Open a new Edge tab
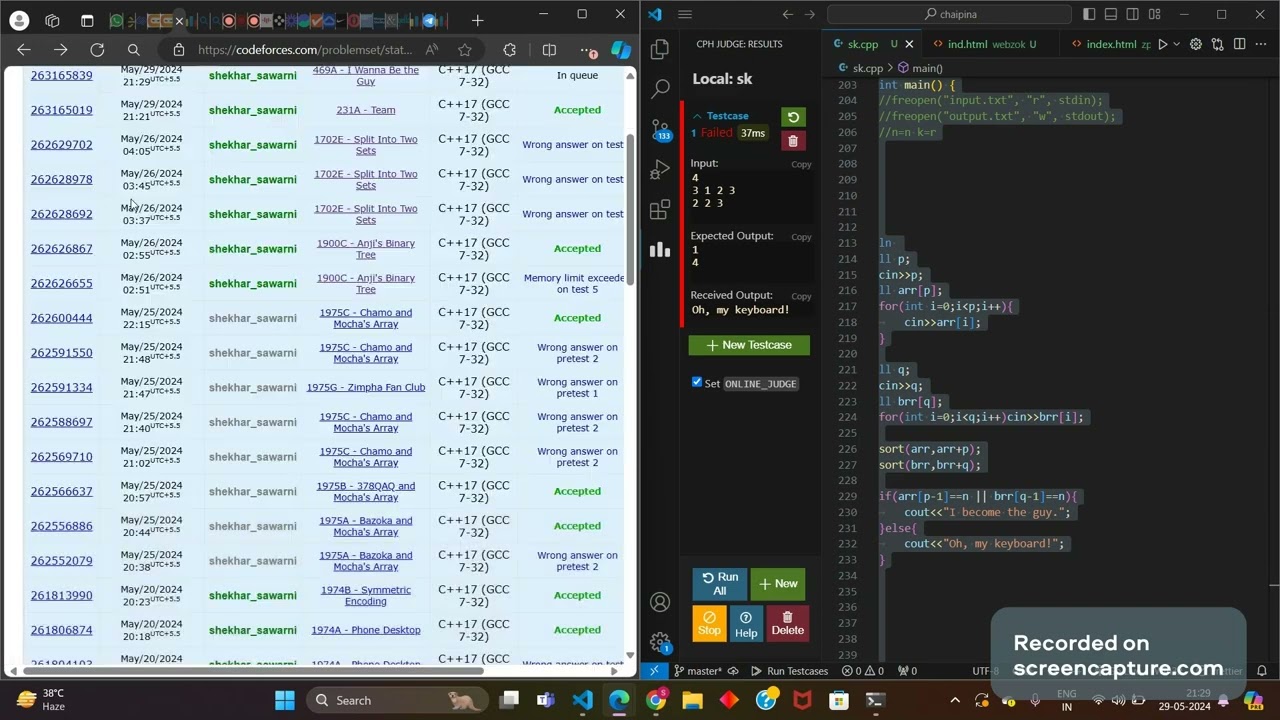Image resolution: width=1280 pixels, height=720 pixels. pyautogui.click(x=477, y=20)
